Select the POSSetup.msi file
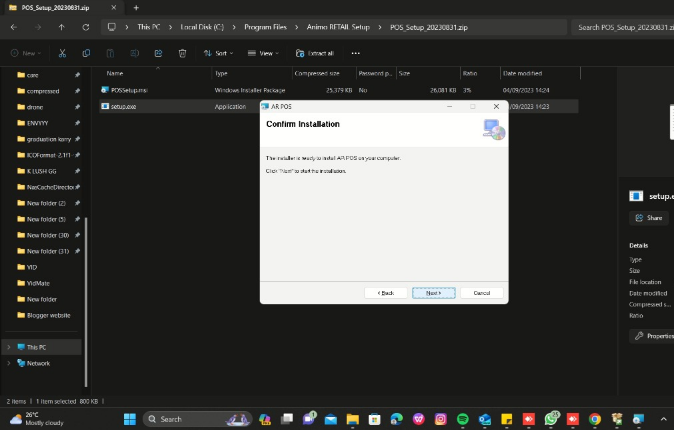The width and height of the screenshot is (674, 430). [x=129, y=90]
